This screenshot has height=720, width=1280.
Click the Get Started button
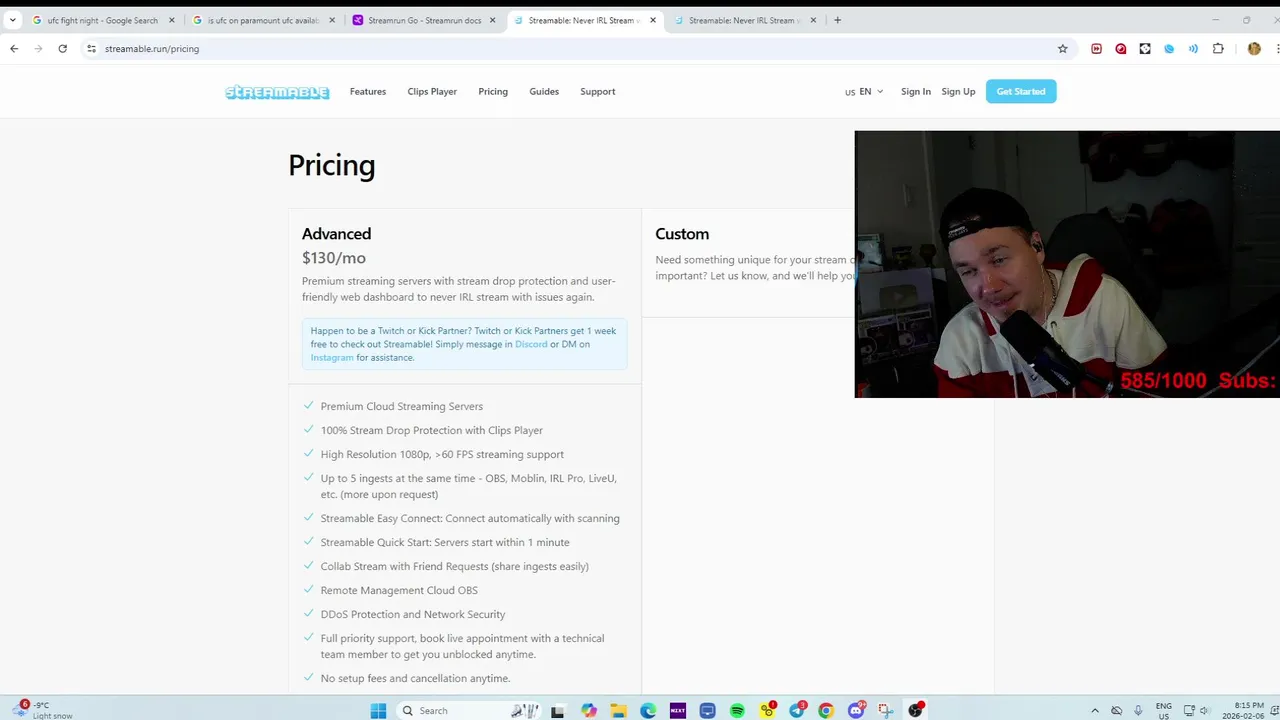(1021, 92)
